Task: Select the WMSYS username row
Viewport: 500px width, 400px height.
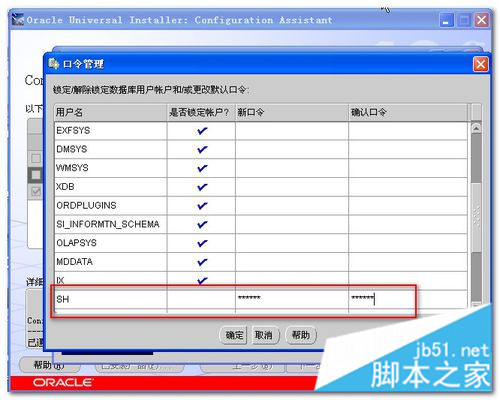Action: (x=110, y=168)
